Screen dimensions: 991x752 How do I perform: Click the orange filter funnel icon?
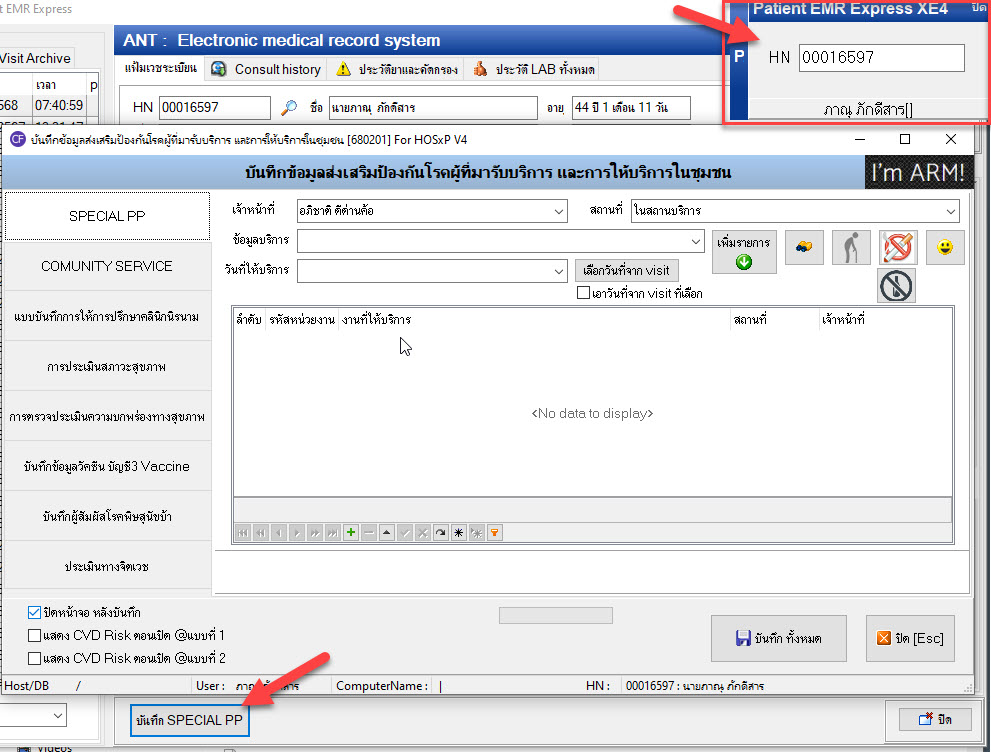pyautogui.click(x=494, y=533)
